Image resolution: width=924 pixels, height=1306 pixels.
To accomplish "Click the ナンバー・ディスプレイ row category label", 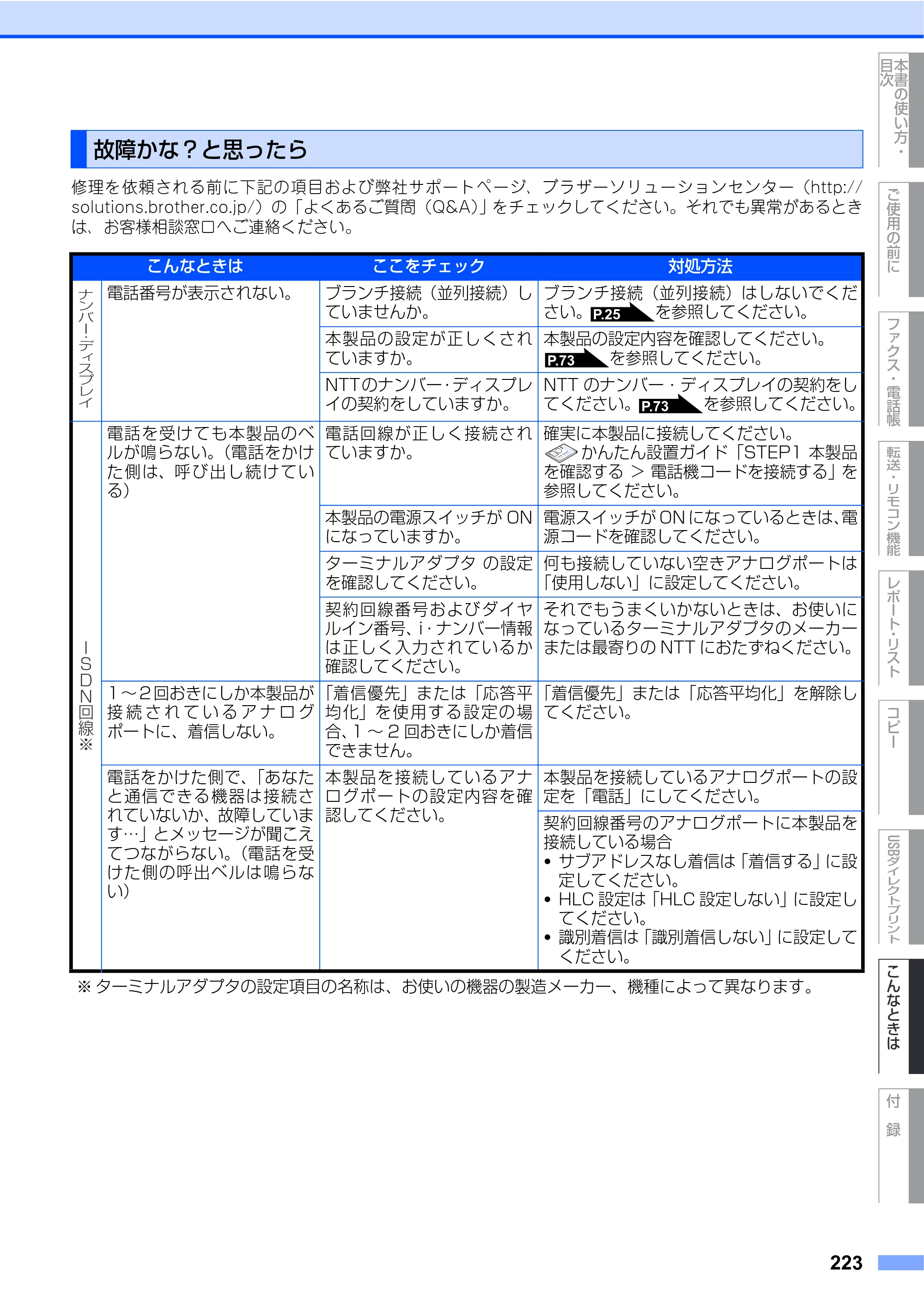I will coord(86,349).
